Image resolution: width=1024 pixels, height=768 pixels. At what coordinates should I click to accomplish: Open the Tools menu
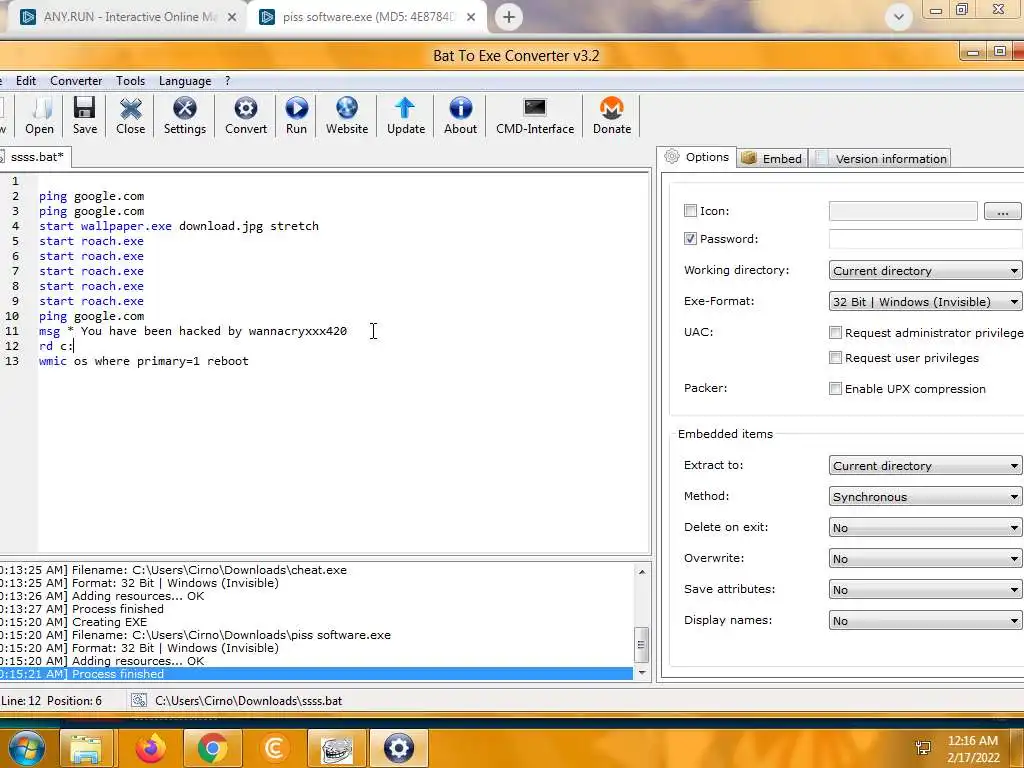[131, 81]
